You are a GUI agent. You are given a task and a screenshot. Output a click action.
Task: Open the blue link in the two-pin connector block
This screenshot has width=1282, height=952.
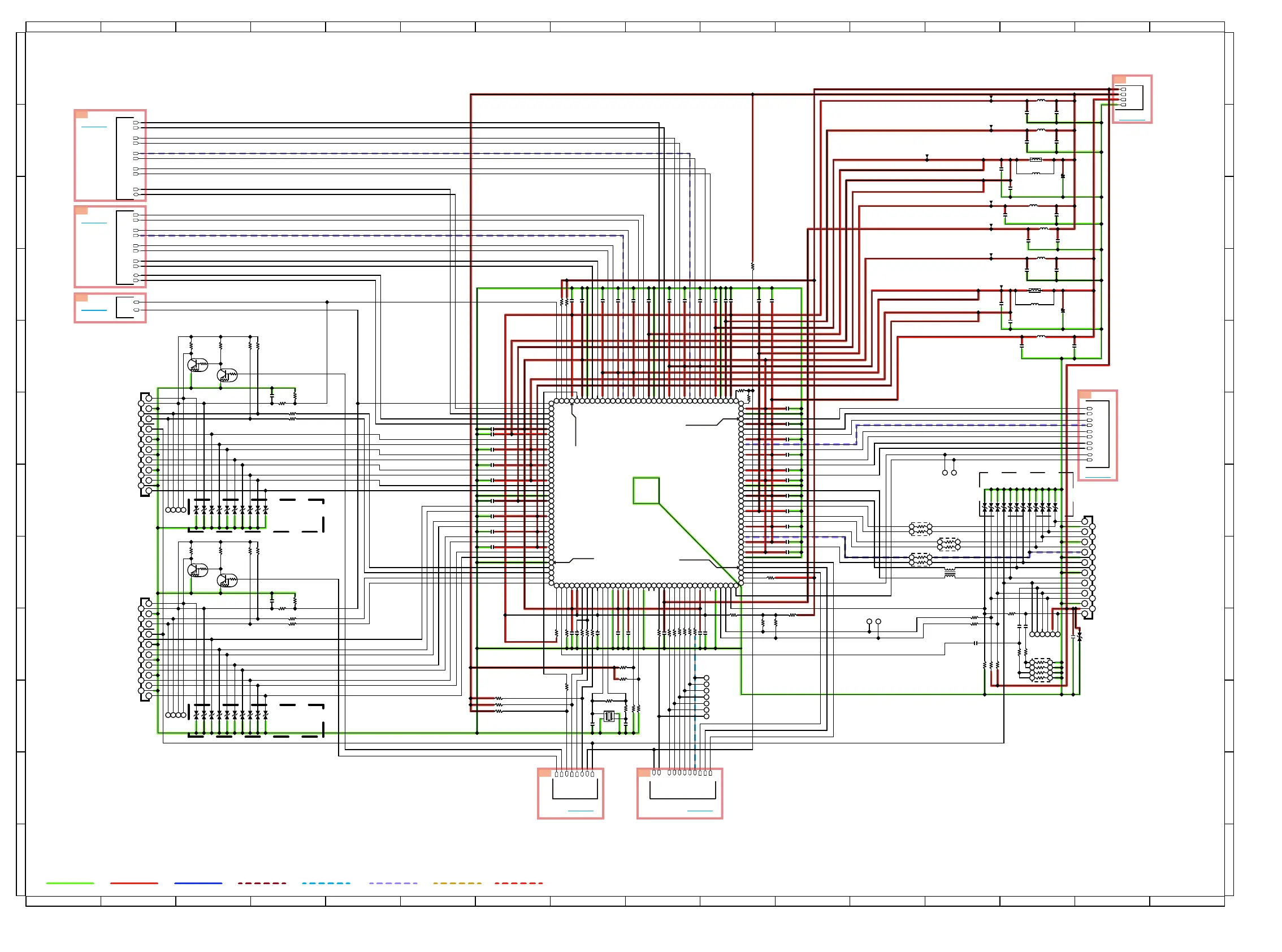(x=94, y=310)
